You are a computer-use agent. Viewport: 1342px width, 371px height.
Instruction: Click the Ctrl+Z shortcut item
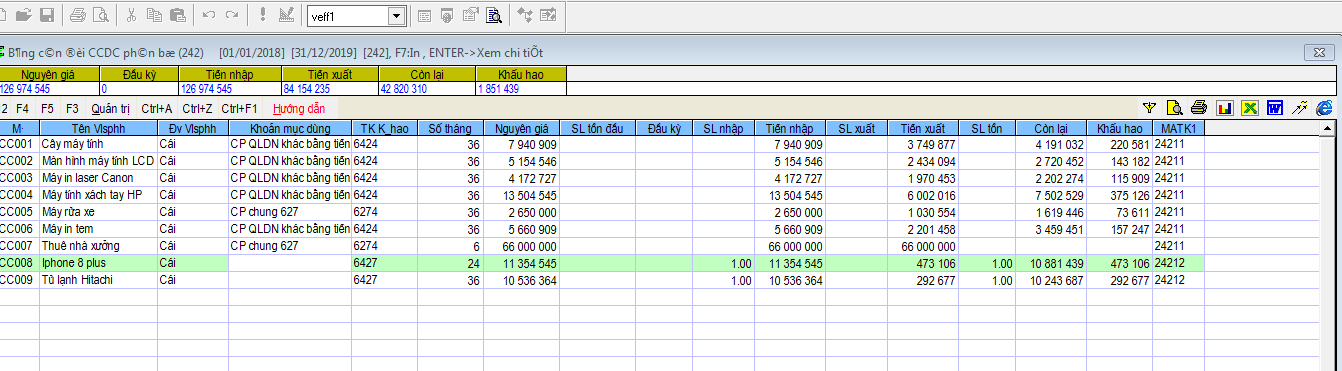(197, 108)
